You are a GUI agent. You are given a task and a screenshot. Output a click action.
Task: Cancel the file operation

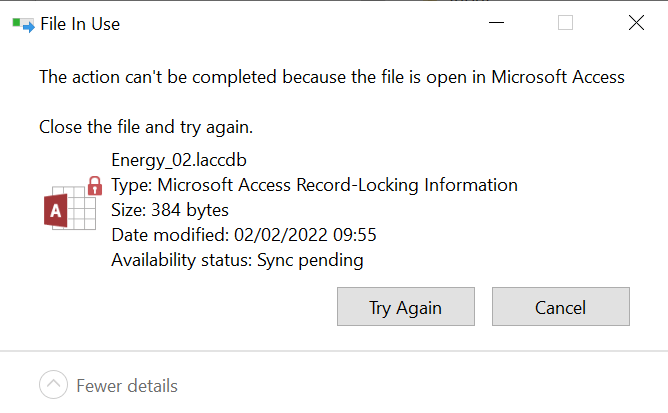click(560, 307)
